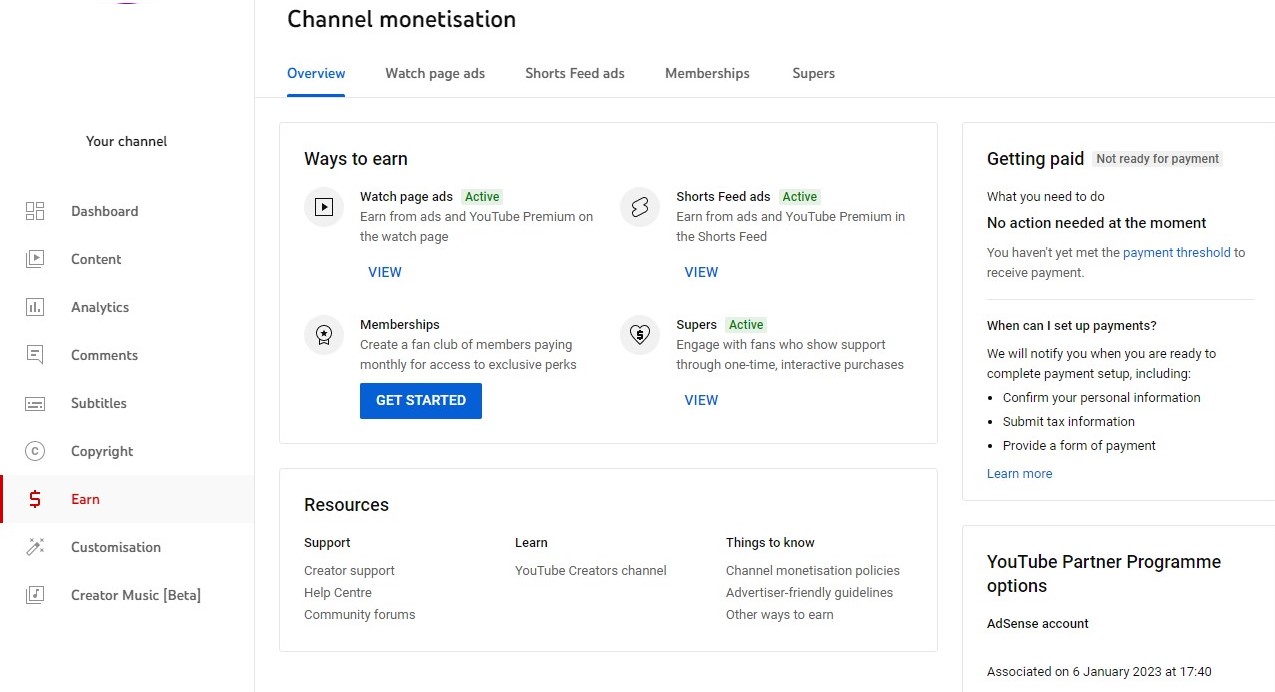Viewport: 1275px width, 692px height.
Task: Click the Customisation magic wand icon
Action: click(35, 547)
